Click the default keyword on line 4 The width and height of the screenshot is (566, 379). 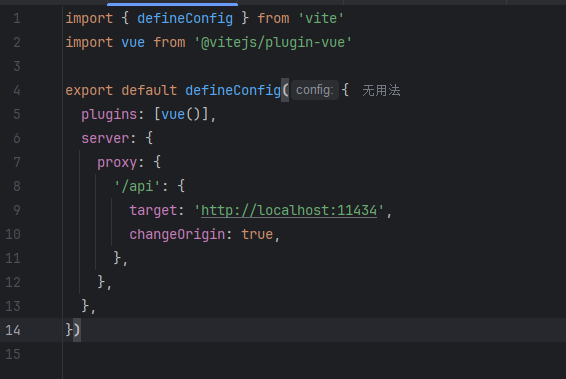[x=149, y=91]
